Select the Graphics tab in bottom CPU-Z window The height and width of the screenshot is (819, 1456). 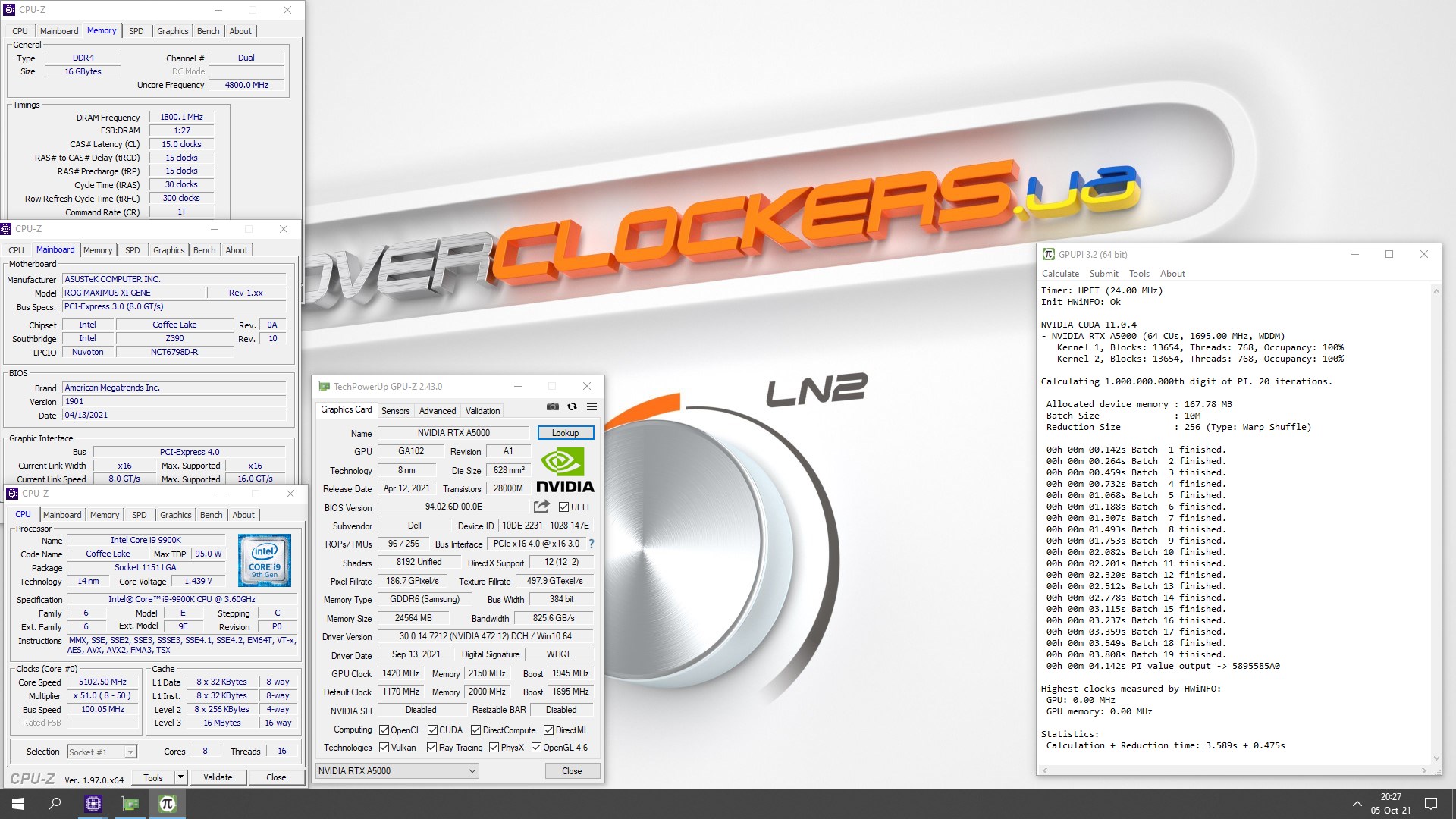176,515
